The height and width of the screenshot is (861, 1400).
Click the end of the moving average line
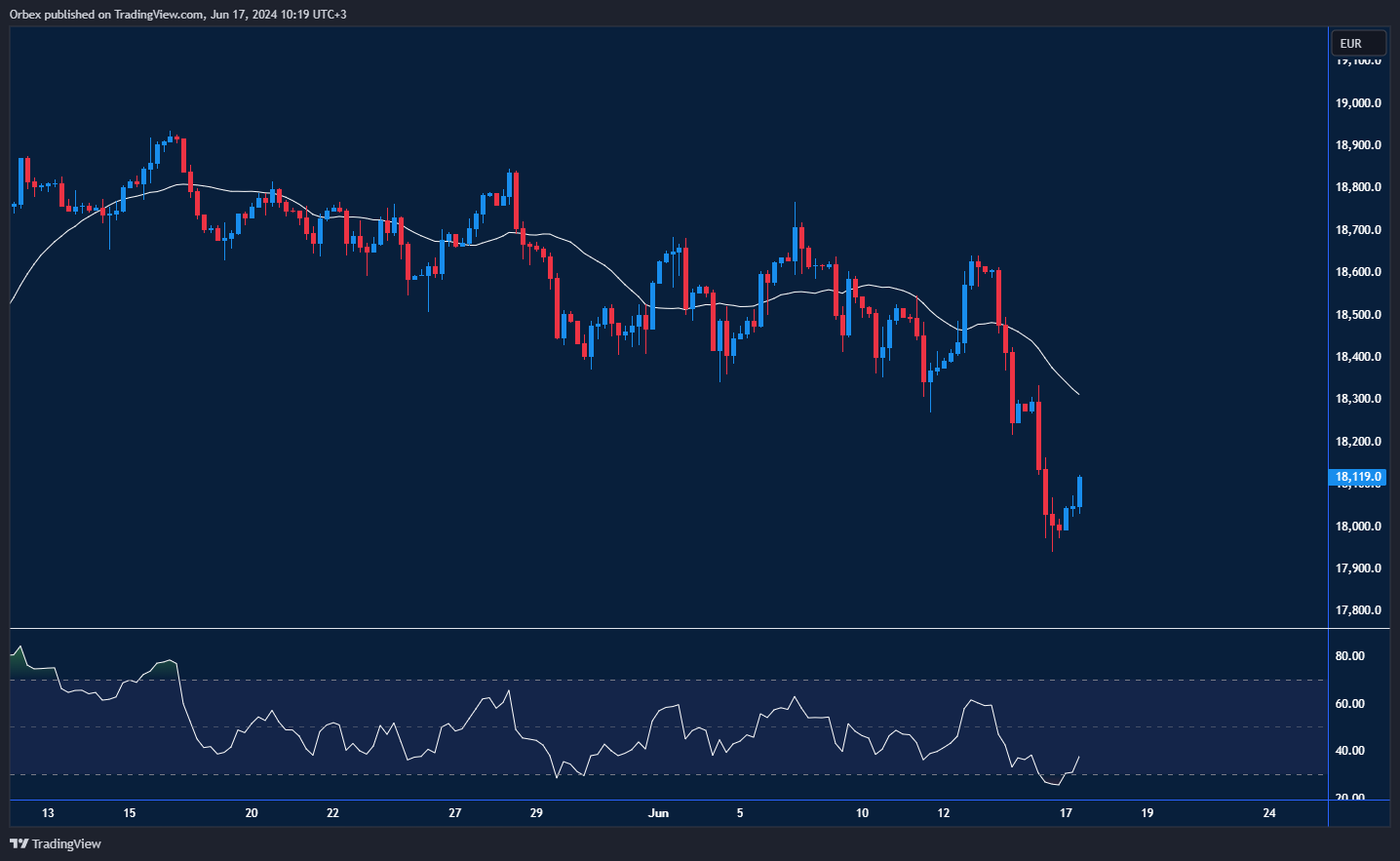[x=1078, y=394]
